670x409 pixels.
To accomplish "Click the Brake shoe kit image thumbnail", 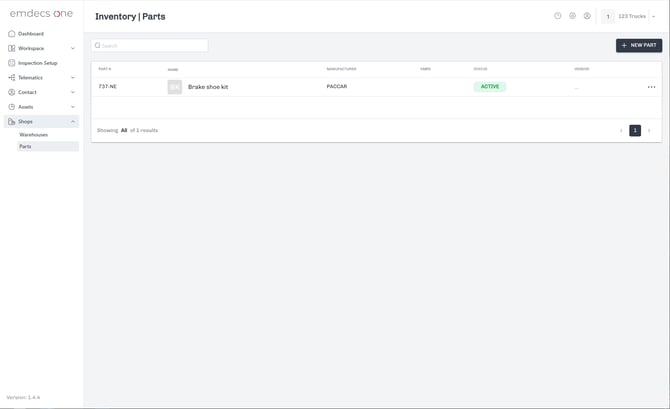I will (x=174, y=87).
